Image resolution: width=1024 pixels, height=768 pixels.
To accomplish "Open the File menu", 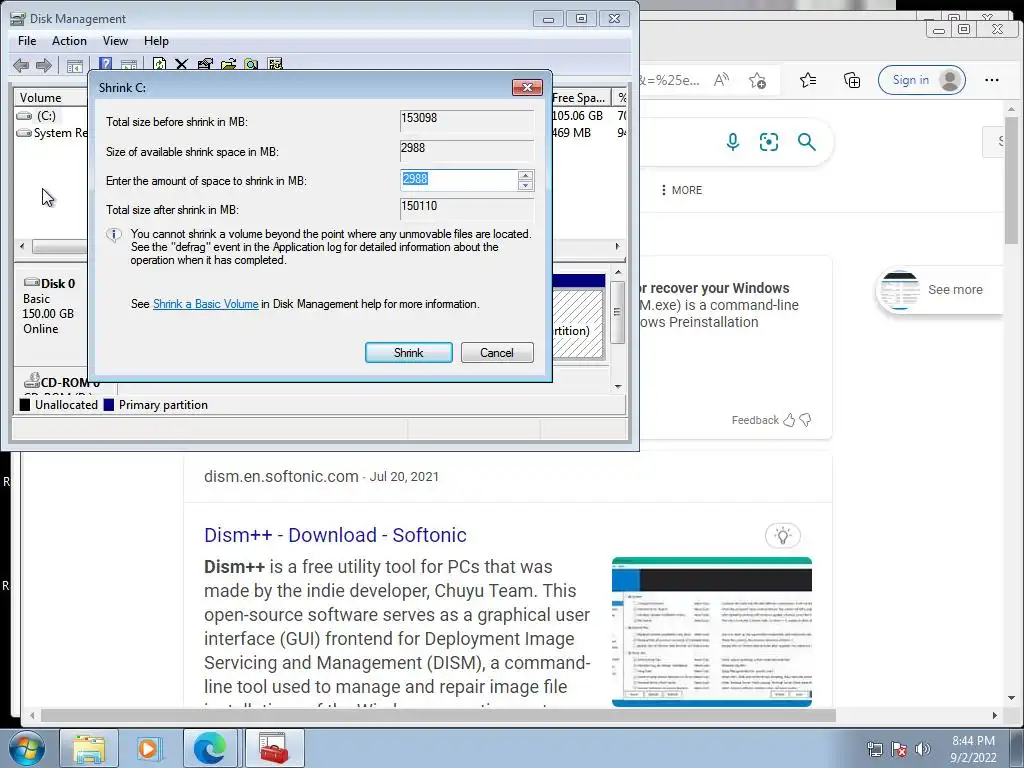I will [27, 40].
